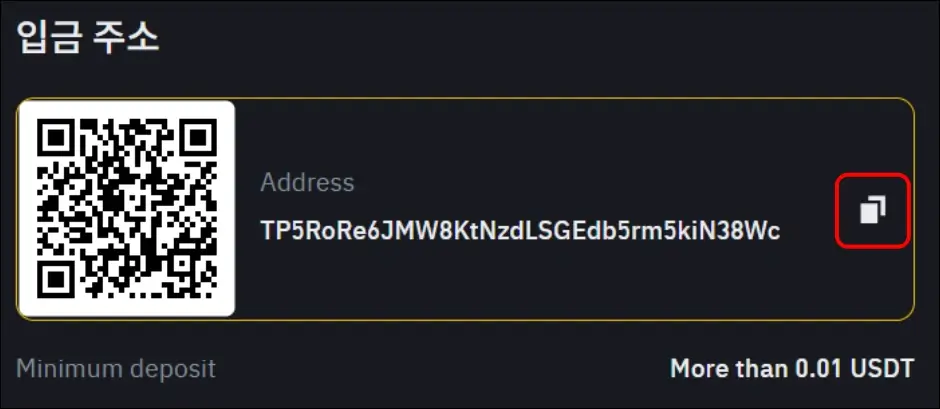Screen dimensions: 940x409
Task: Click the 0.01 amount in minimum deposit
Action: (x=820, y=368)
